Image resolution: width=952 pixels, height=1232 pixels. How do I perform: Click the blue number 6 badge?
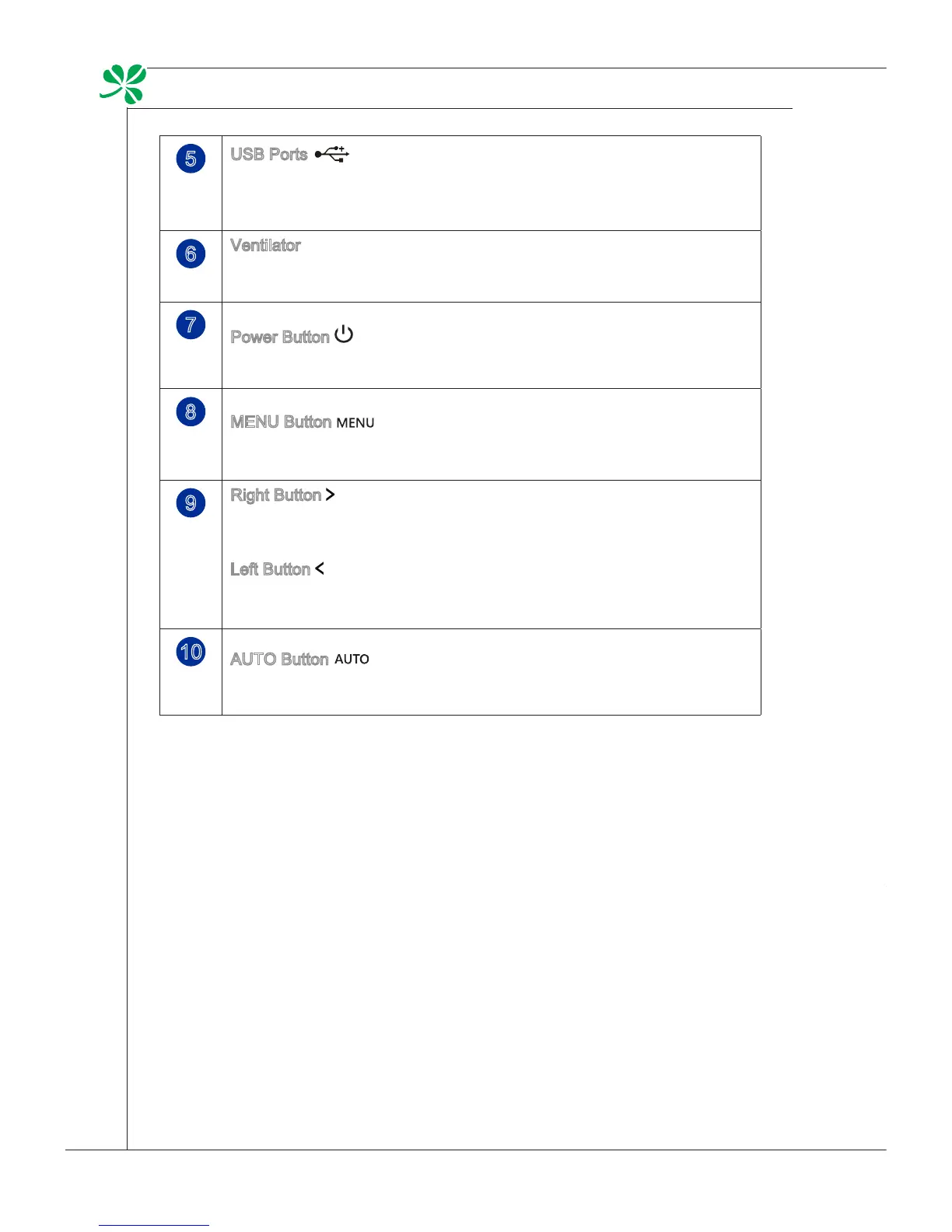coord(191,254)
